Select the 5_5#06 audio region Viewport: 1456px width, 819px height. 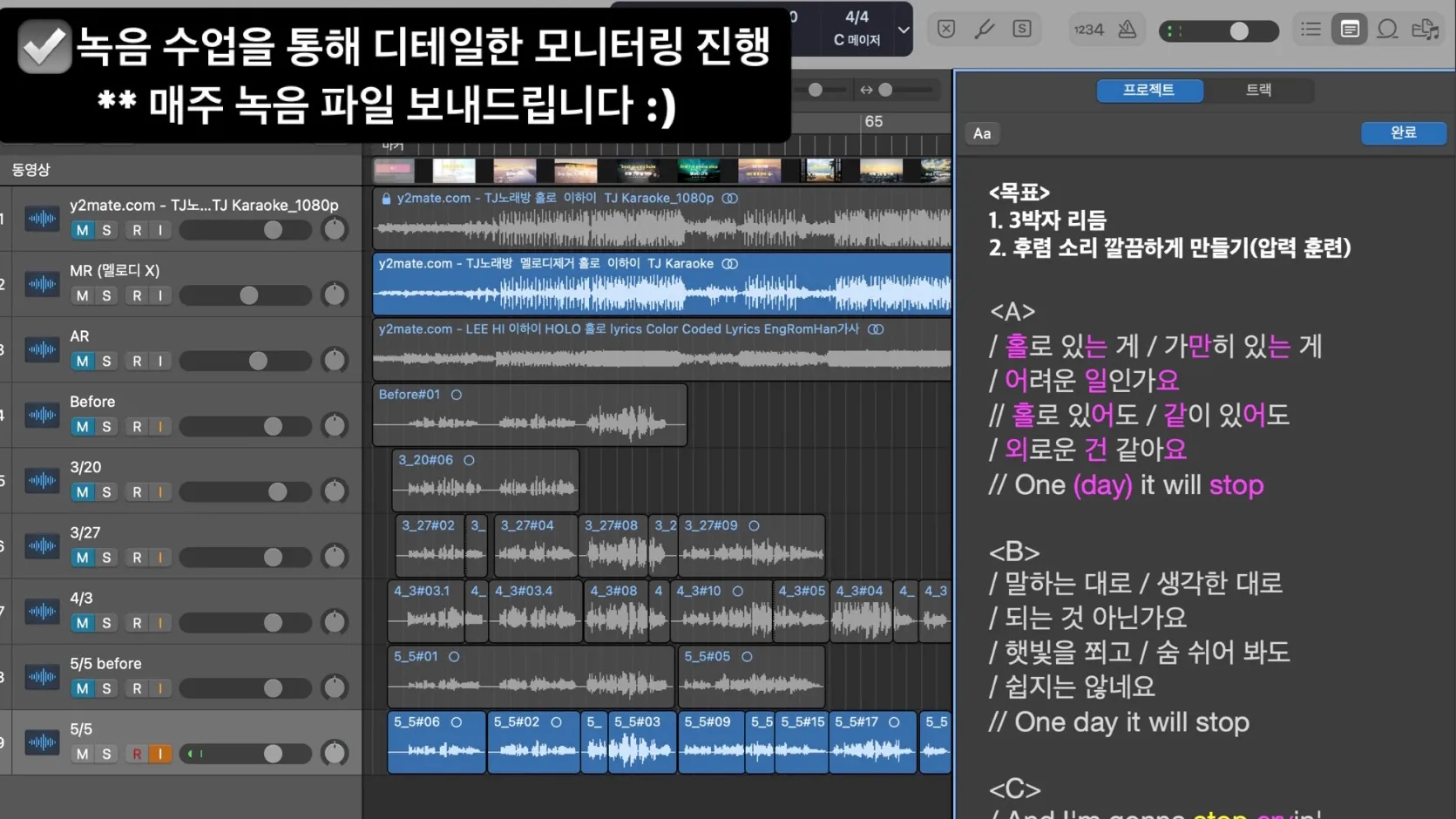[436, 742]
